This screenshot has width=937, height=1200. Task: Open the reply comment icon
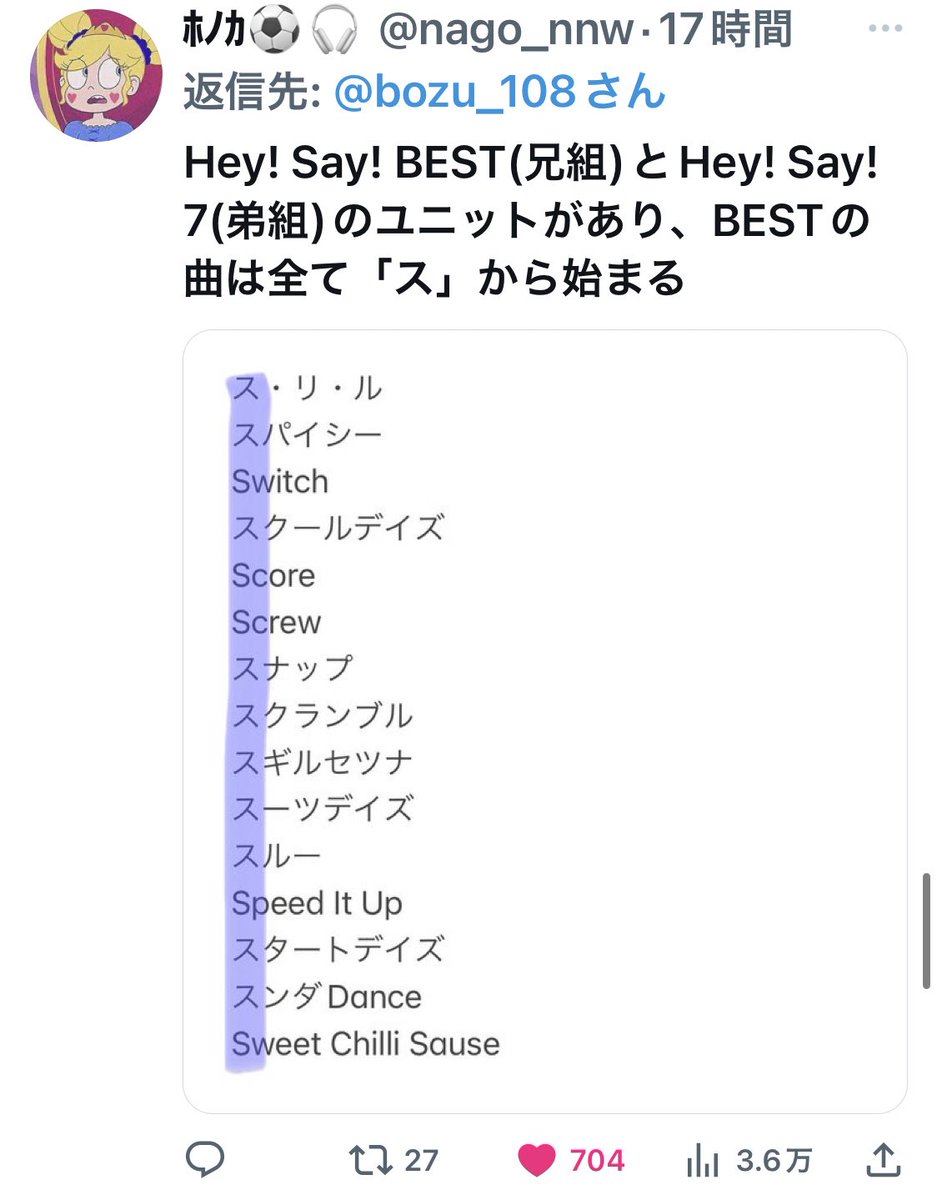click(x=206, y=1160)
